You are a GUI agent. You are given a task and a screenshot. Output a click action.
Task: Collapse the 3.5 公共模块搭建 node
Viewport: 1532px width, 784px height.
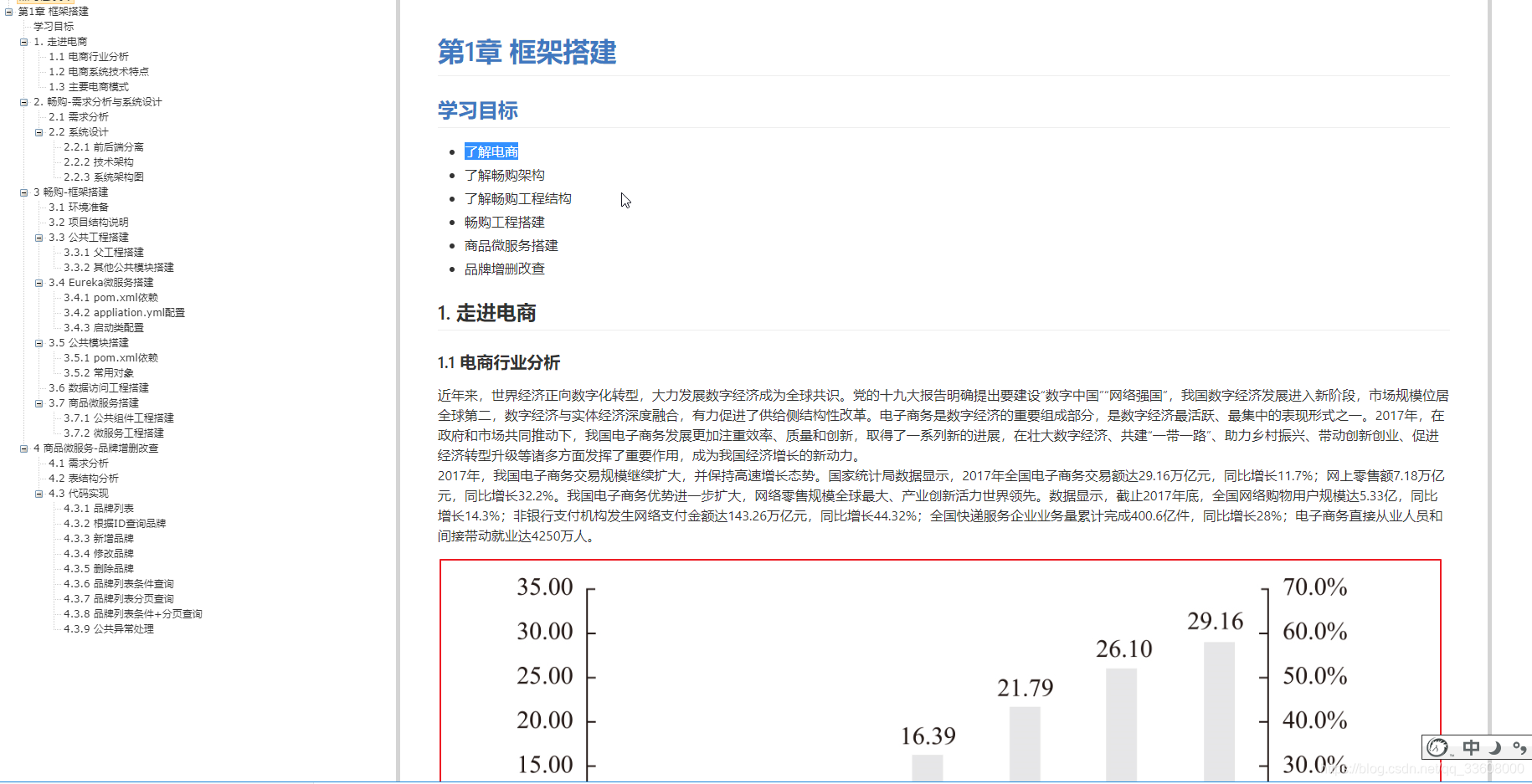click(39, 343)
